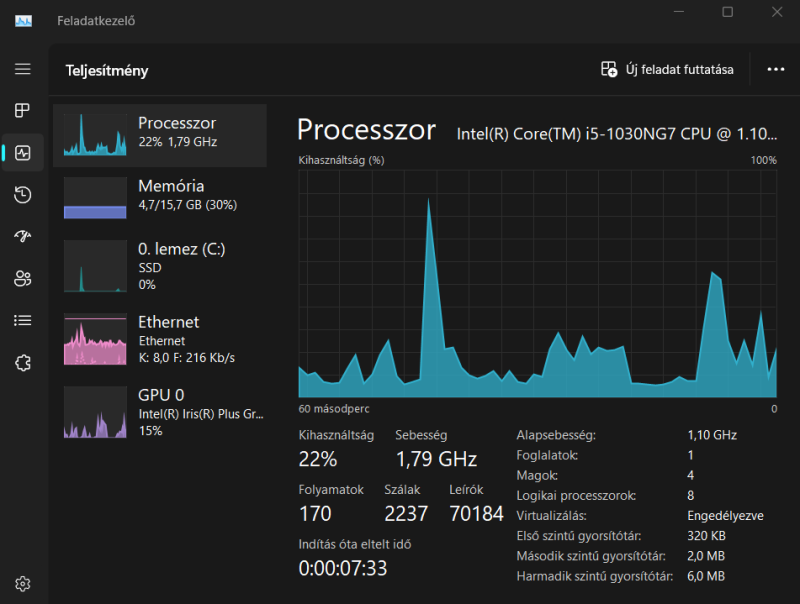Viewport: 800px width, 604px height.
Task: Click the Memória mini graph thumbnail
Action: click(x=95, y=198)
